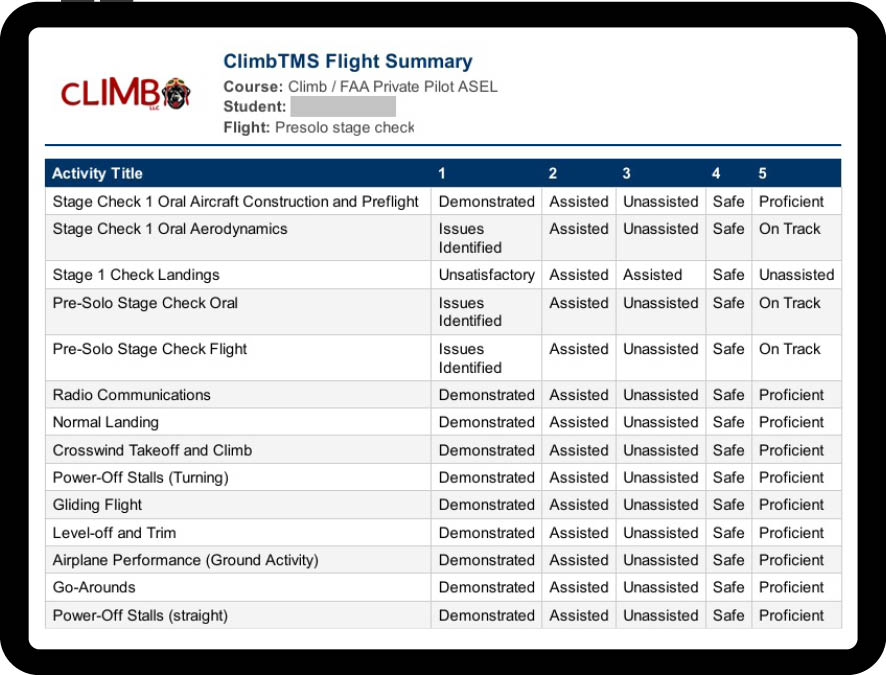Viewport: 886px width, 675px height.
Task: Click Demonstrated in Crosswind Takeoff and Climb row
Action: pyautogui.click(x=487, y=450)
